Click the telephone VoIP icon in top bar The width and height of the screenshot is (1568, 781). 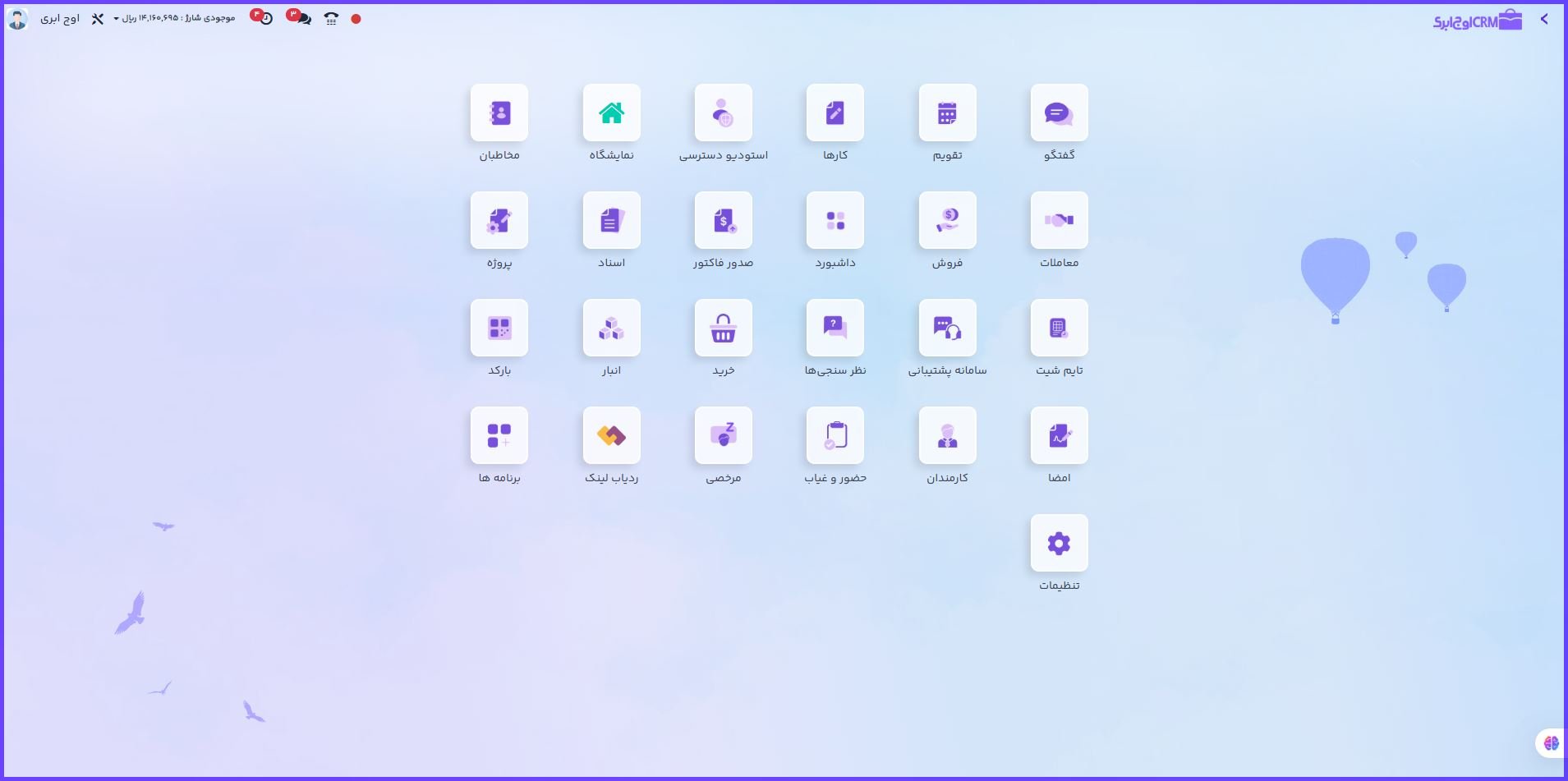(331, 18)
